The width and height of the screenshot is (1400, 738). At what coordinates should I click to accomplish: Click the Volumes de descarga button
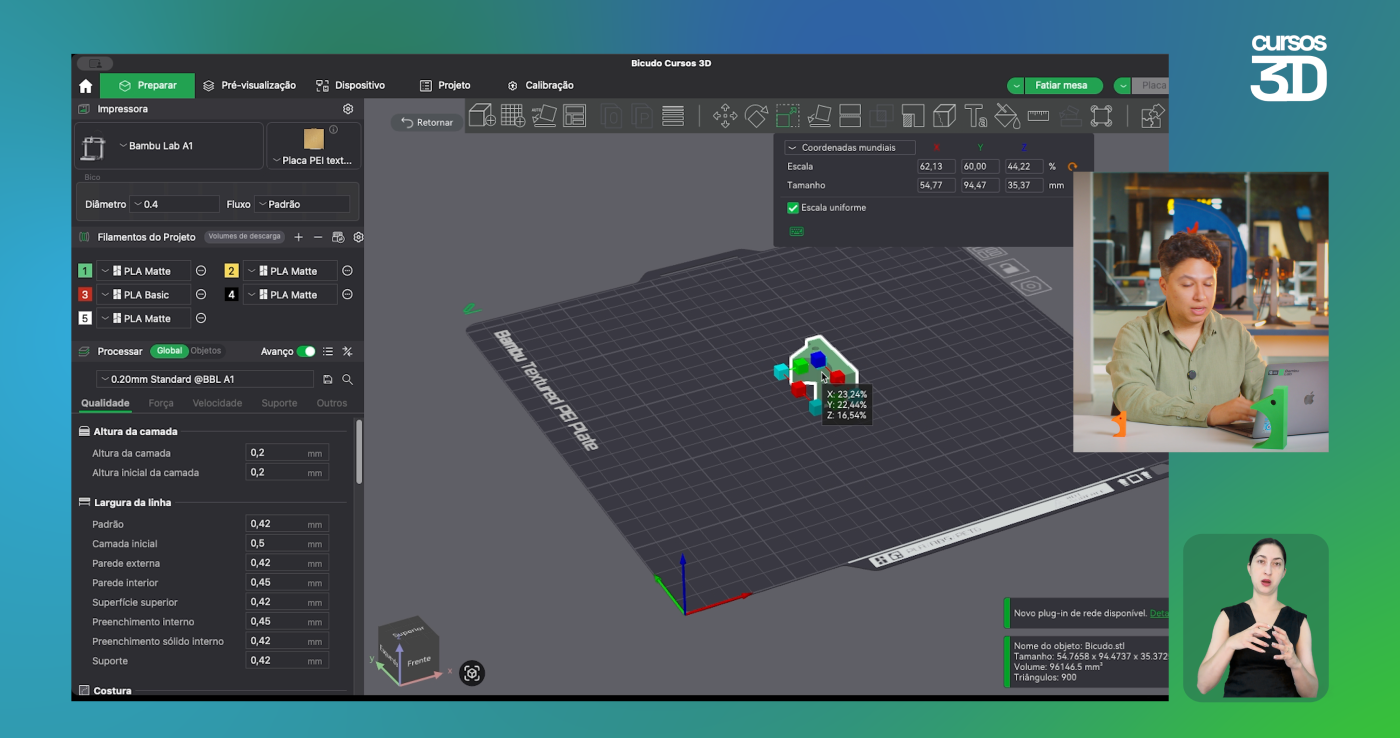point(244,237)
